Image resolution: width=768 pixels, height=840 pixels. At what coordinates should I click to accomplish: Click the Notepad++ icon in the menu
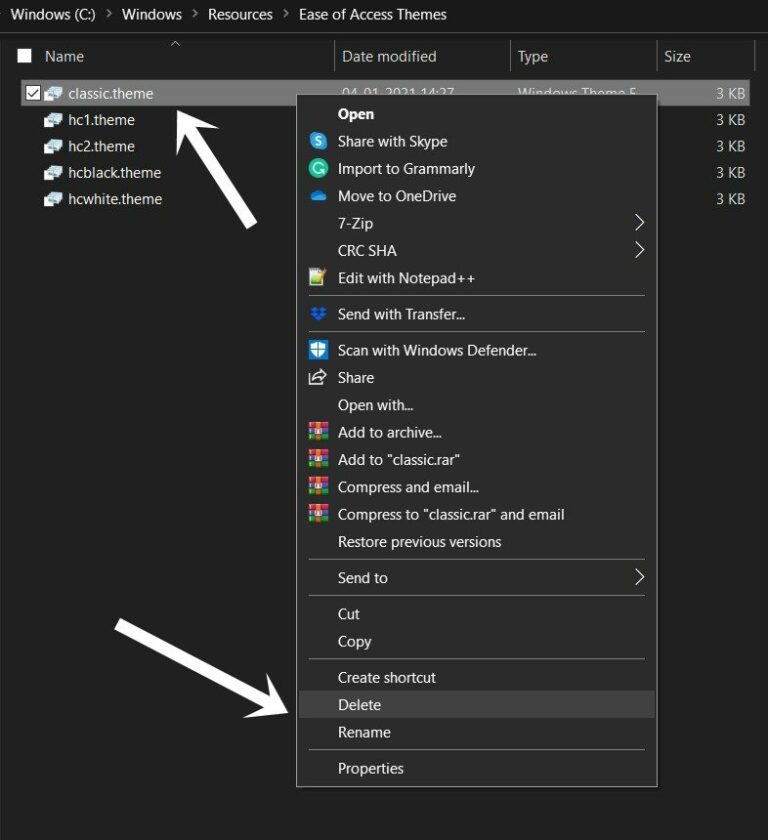(x=318, y=278)
